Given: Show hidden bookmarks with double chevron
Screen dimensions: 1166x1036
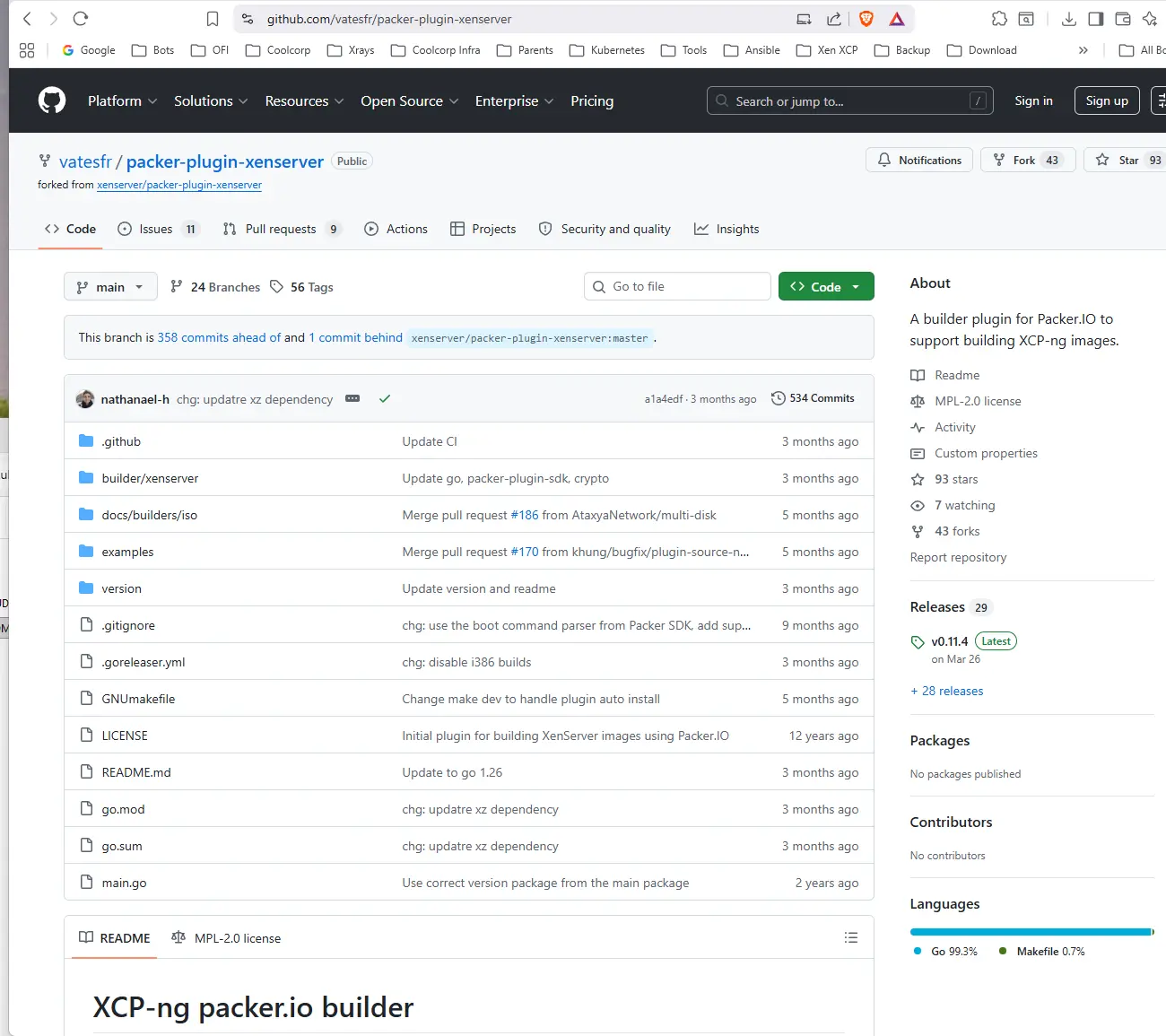Looking at the screenshot, I should (x=1083, y=50).
